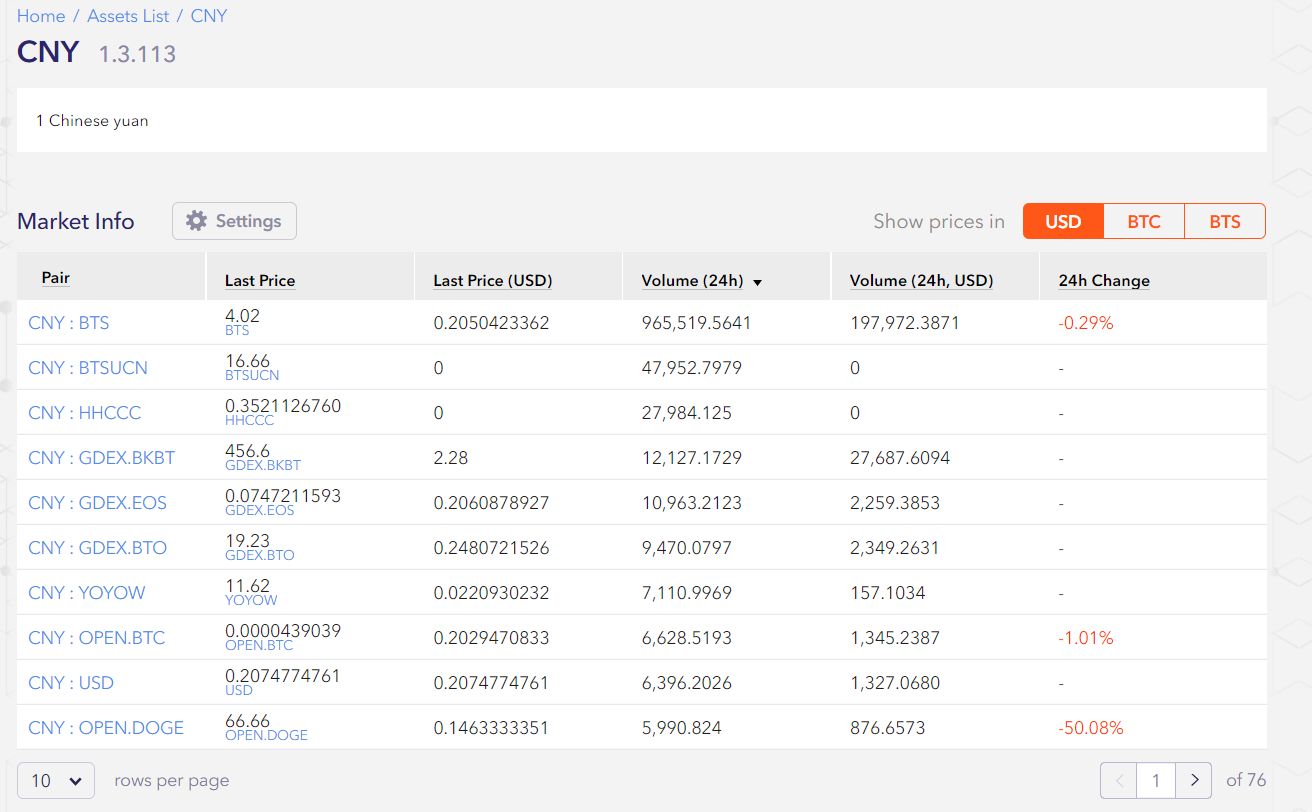Click the gear icon in the Settings button
This screenshot has height=812, width=1312.
196,221
